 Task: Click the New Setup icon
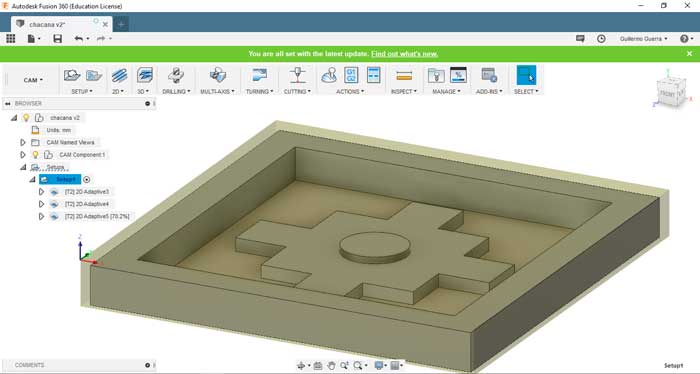[71, 75]
